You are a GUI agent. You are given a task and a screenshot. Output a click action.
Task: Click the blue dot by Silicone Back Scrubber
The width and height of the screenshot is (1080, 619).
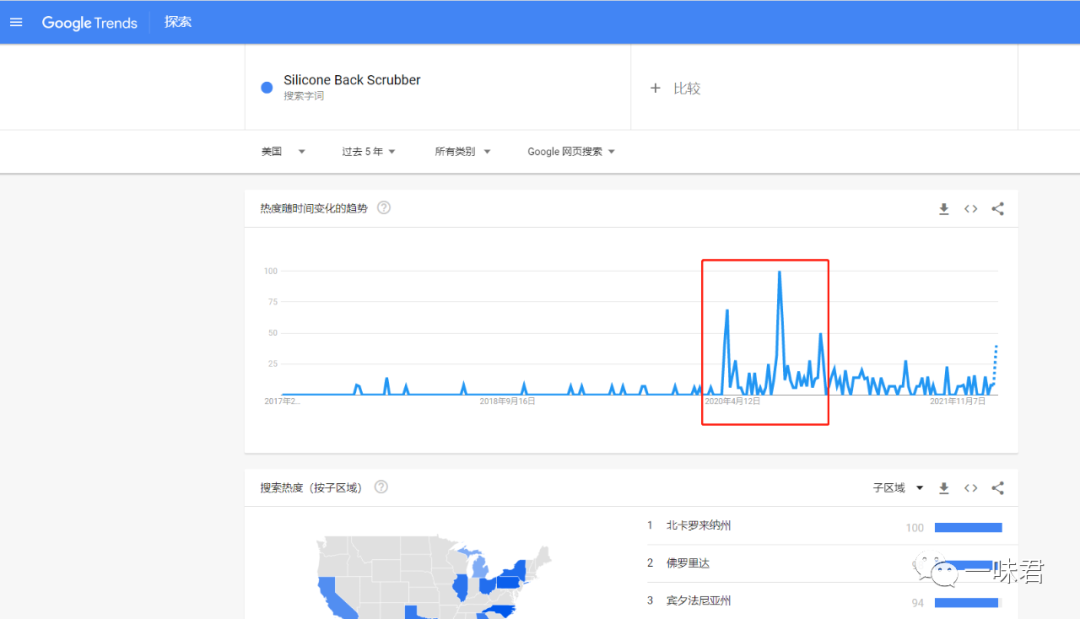[x=267, y=88]
